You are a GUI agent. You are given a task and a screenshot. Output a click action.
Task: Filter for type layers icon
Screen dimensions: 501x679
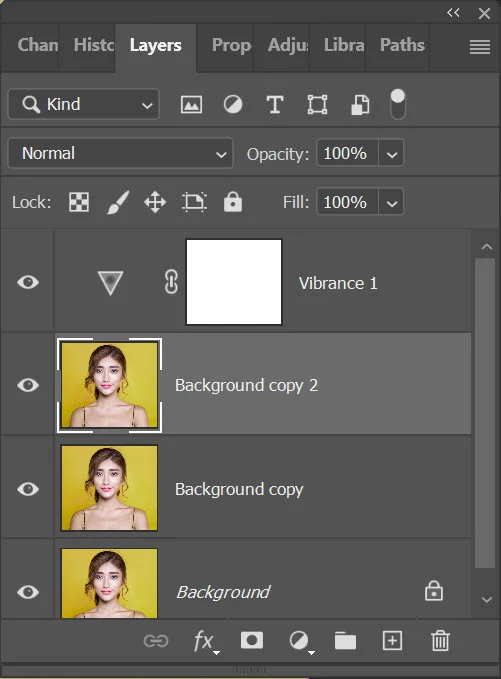point(275,104)
